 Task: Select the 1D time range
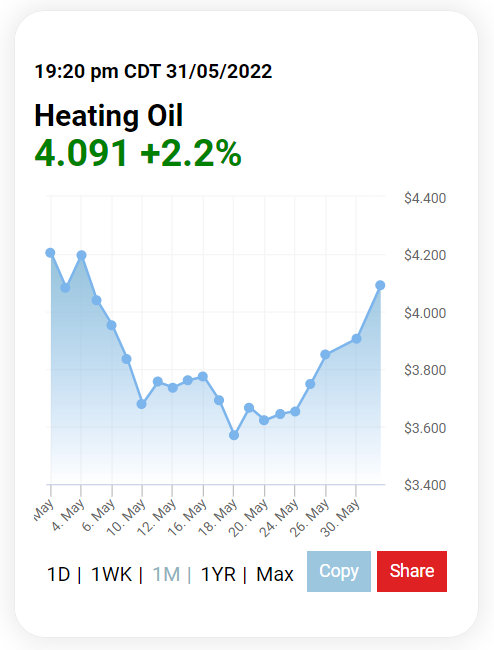click(59, 574)
